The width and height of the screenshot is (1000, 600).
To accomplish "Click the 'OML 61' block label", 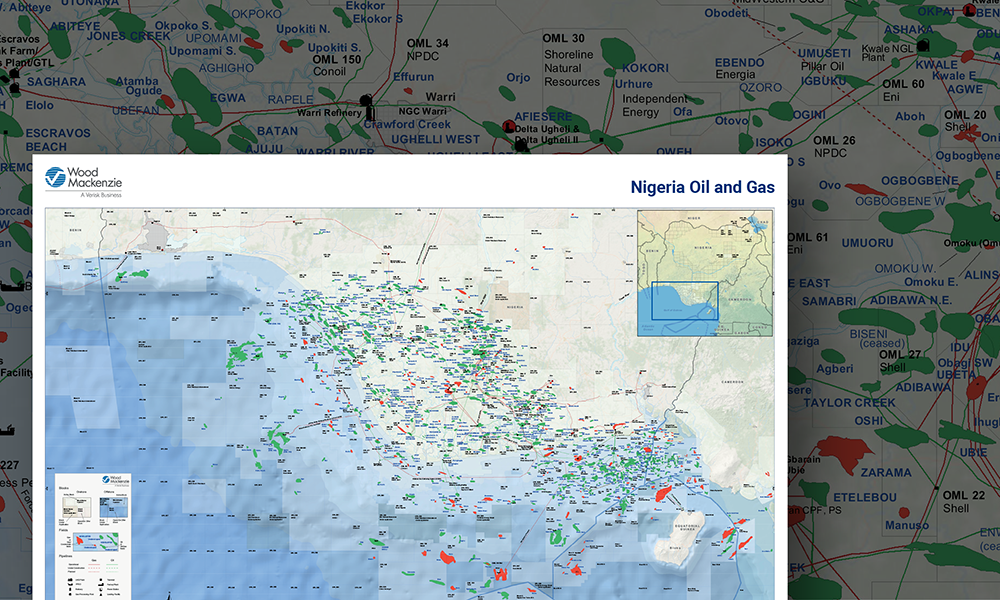I will click(x=807, y=237).
